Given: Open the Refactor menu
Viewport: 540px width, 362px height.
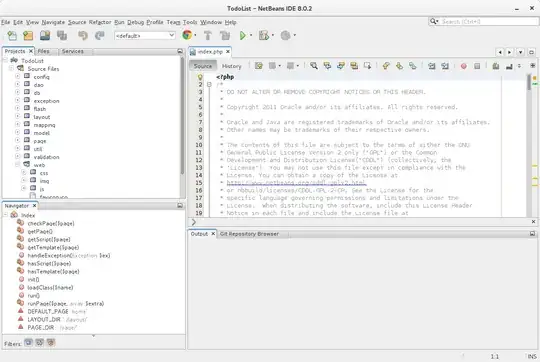Looking at the screenshot, I should (x=100, y=22).
